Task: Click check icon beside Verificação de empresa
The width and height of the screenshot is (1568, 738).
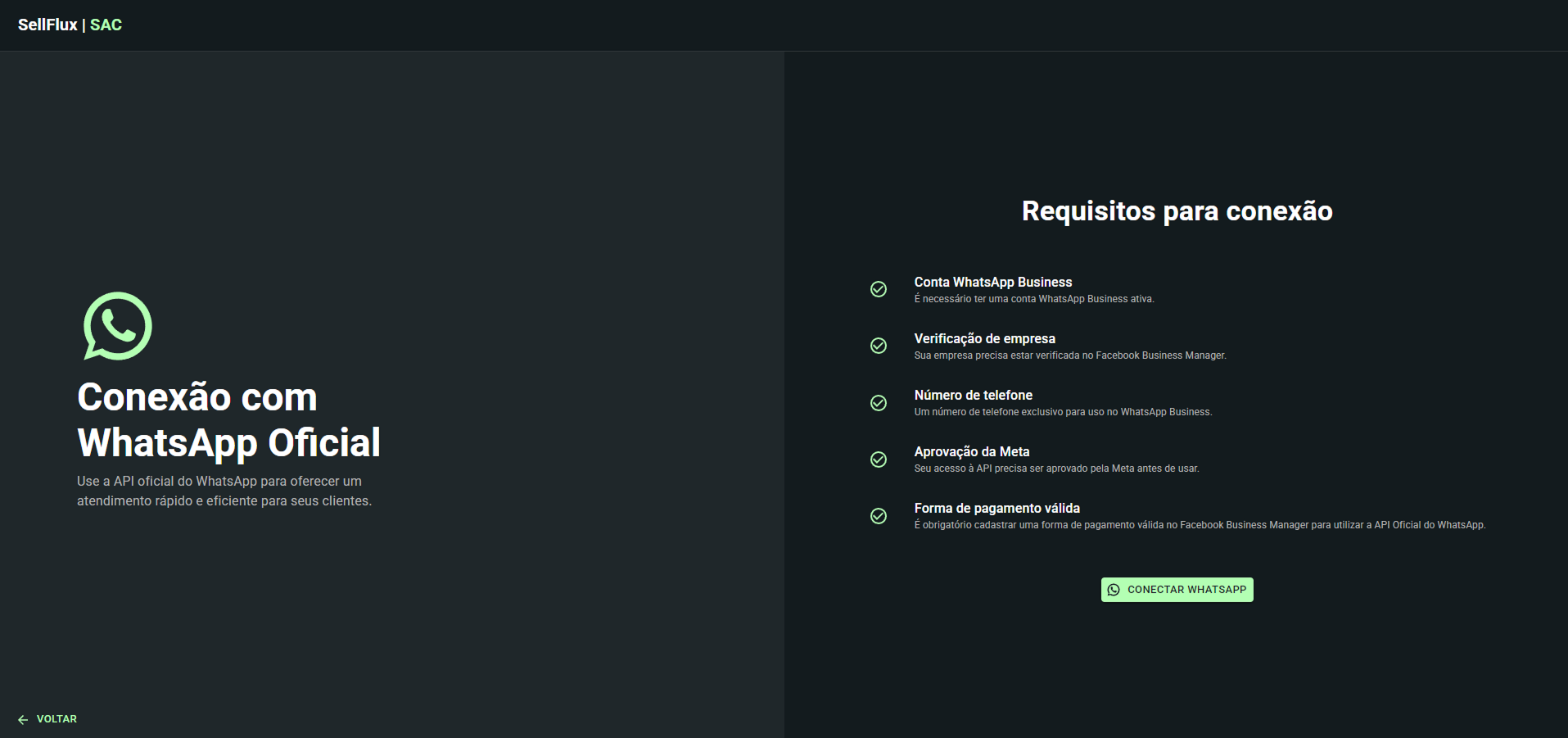Action: coord(879,346)
